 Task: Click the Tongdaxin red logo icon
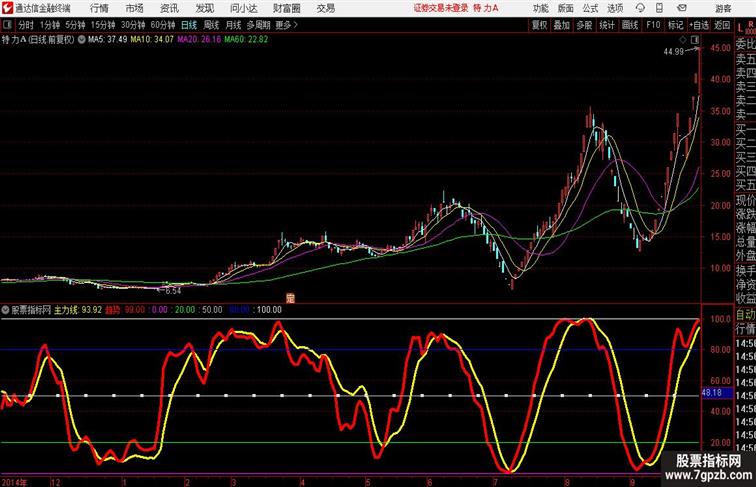pyautogui.click(x=7, y=8)
